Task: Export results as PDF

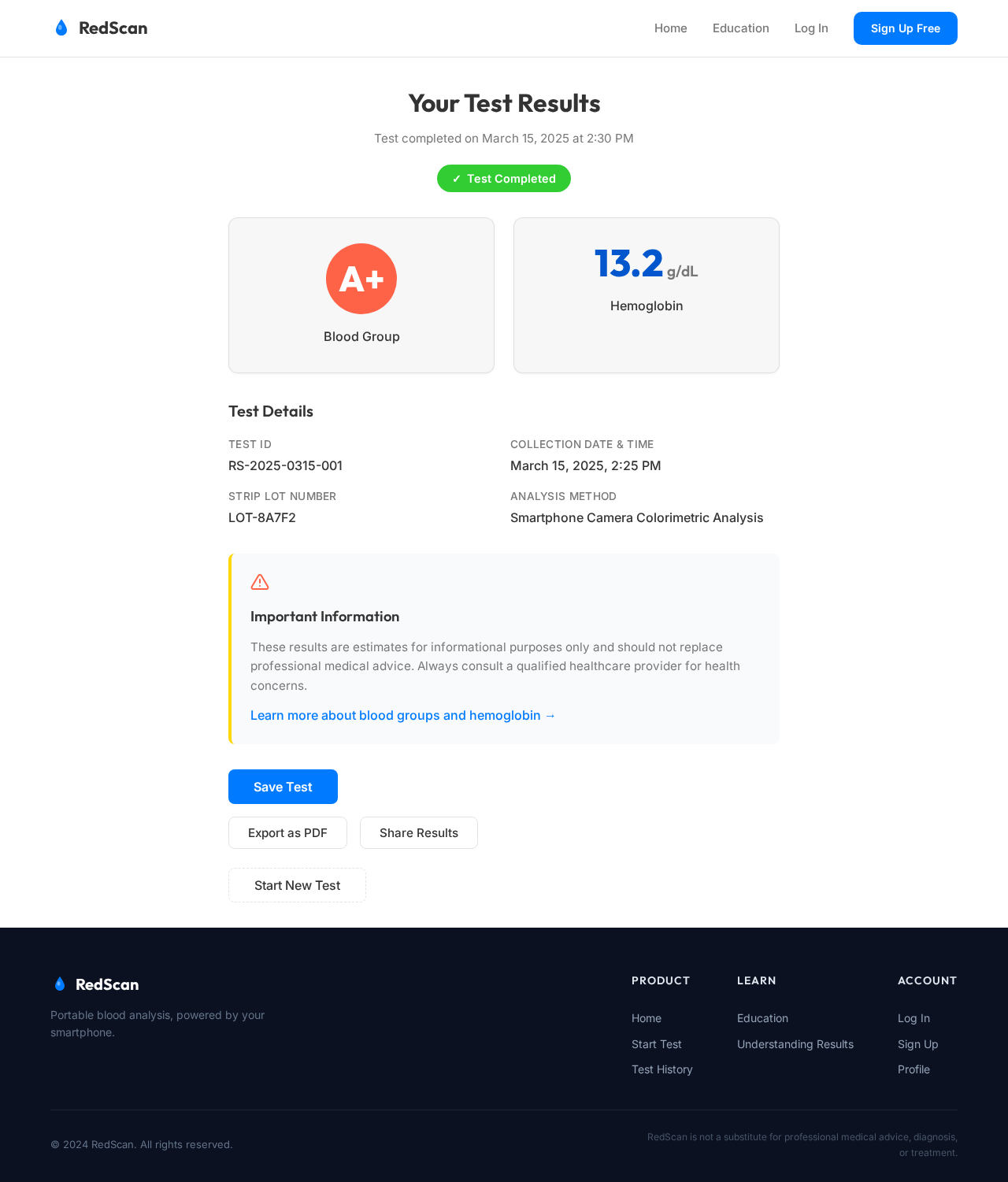Action: 287,833
